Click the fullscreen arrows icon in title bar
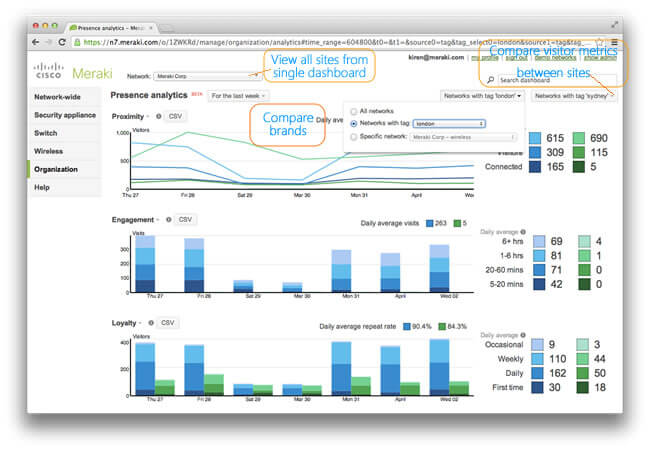Screen dimensions: 650x451 pyautogui.click(x=614, y=25)
